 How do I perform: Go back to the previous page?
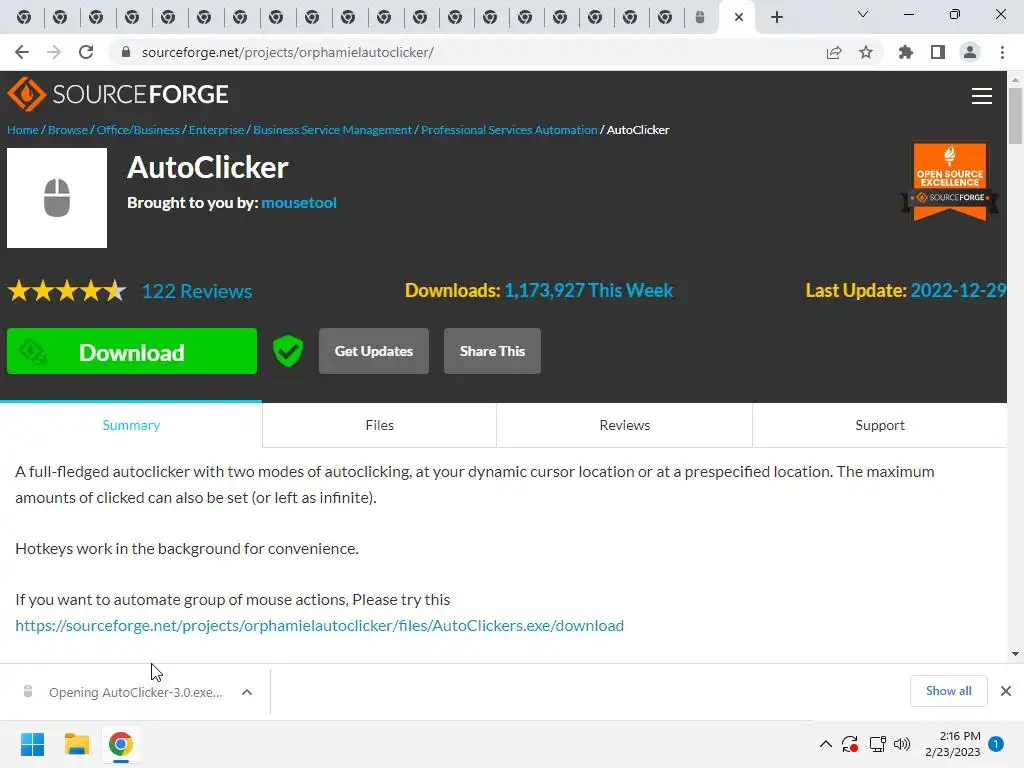click(x=22, y=52)
